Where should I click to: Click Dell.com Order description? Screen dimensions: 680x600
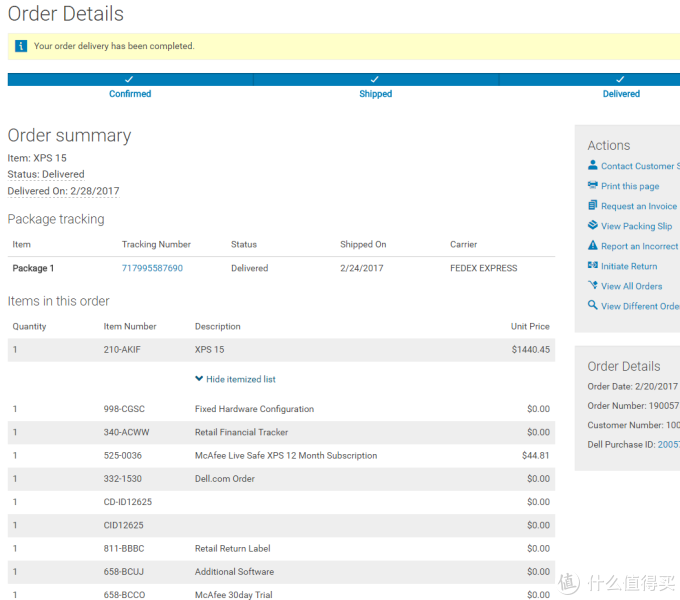coord(225,479)
